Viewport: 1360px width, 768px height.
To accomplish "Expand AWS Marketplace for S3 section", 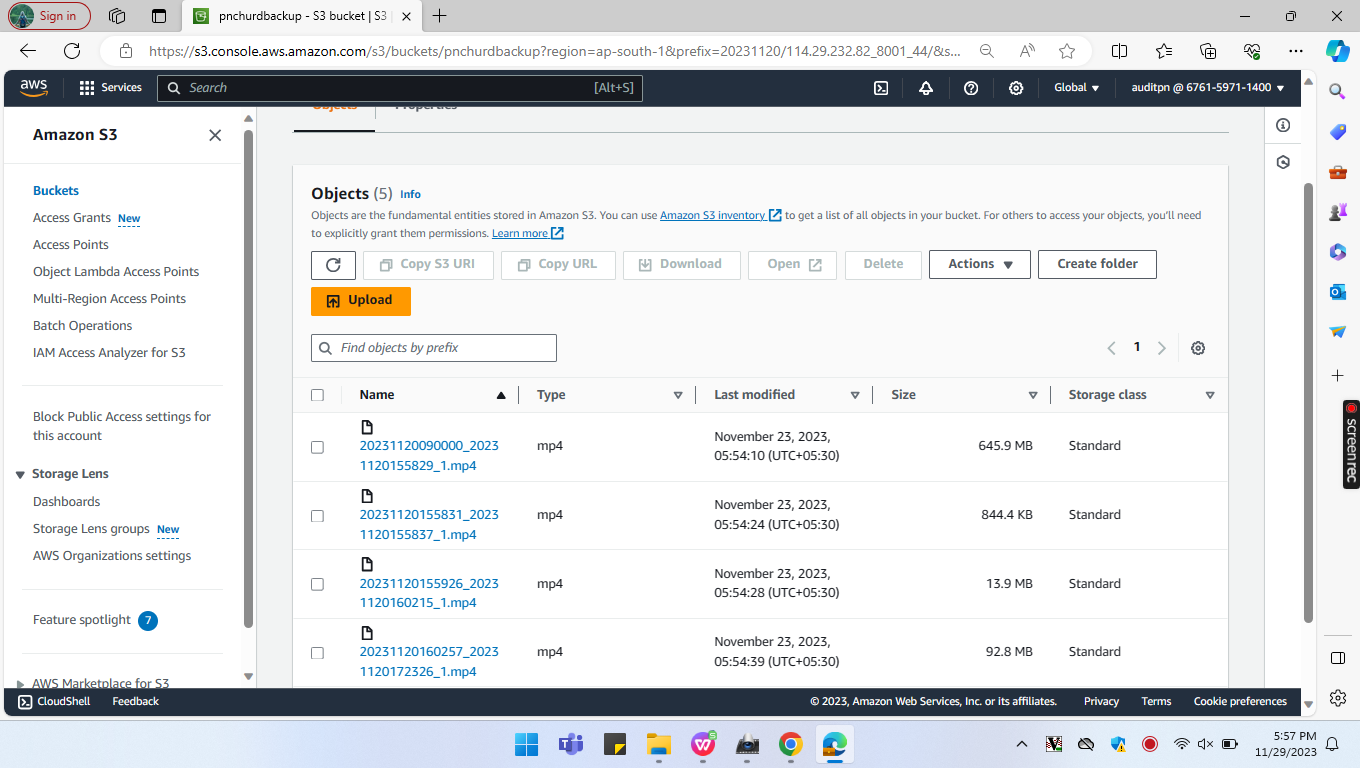I will (22, 684).
